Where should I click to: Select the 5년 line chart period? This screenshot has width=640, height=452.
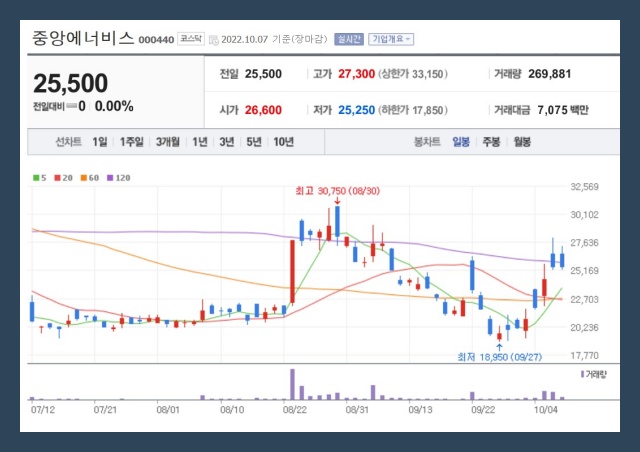click(x=254, y=142)
